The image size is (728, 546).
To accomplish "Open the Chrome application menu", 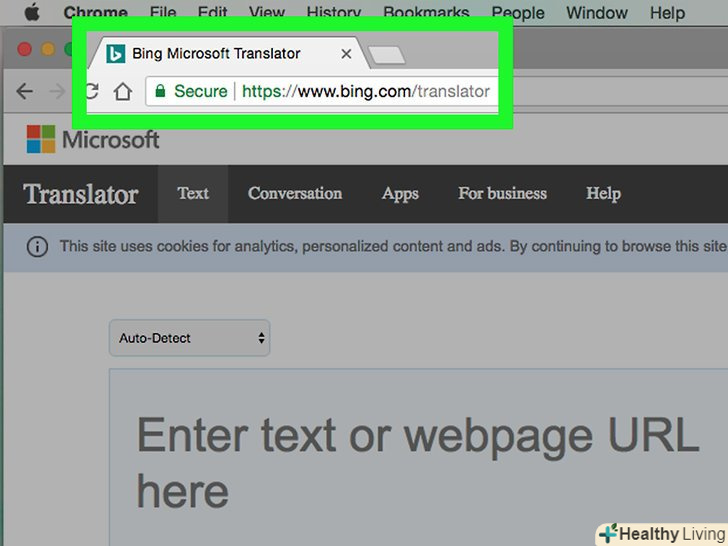I will [x=95, y=13].
